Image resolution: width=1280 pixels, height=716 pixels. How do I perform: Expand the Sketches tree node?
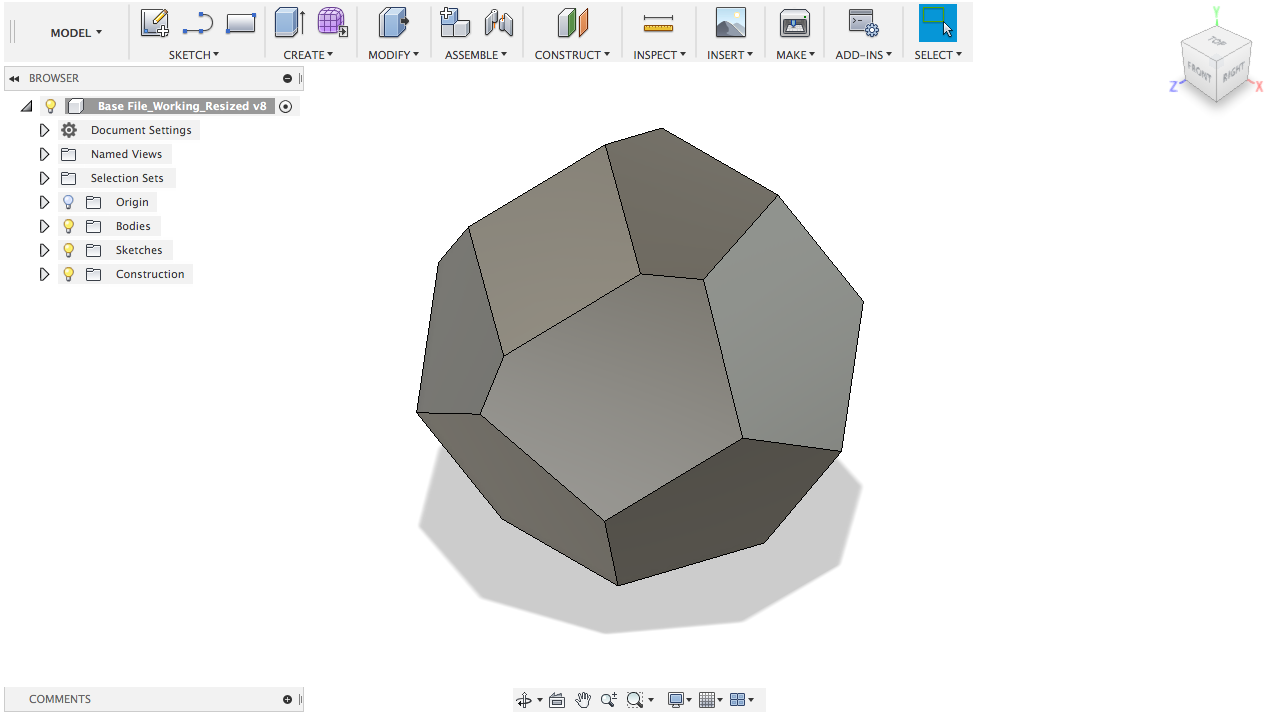pyautogui.click(x=44, y=250)
